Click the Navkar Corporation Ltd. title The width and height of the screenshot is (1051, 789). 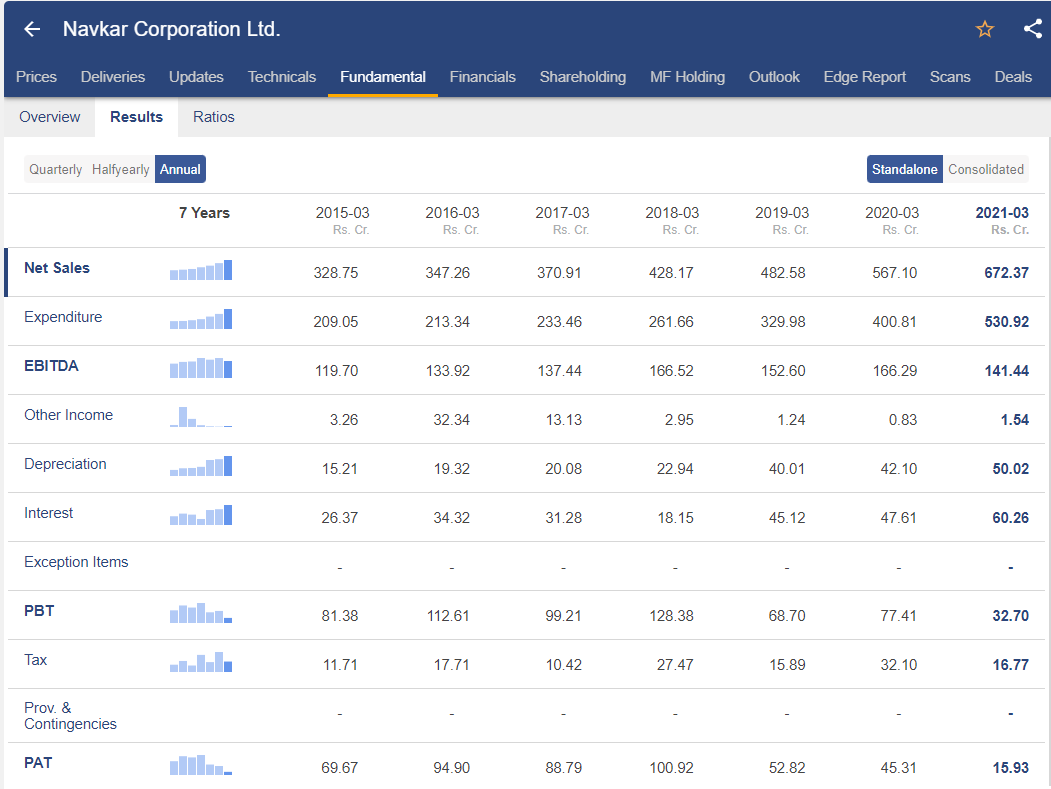172,29
